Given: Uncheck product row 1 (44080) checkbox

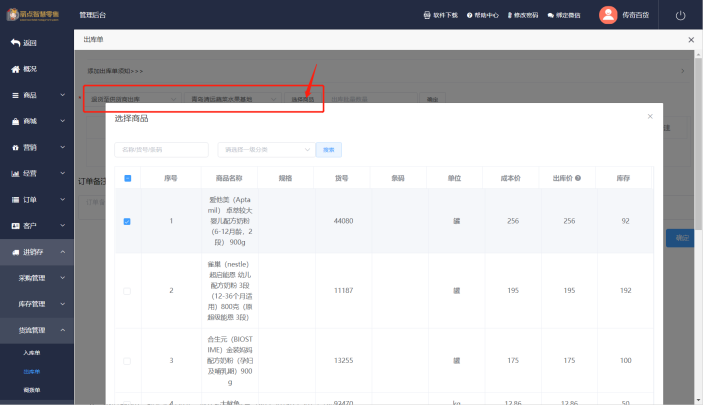Looking at the screenshot, I should (127, 221).
